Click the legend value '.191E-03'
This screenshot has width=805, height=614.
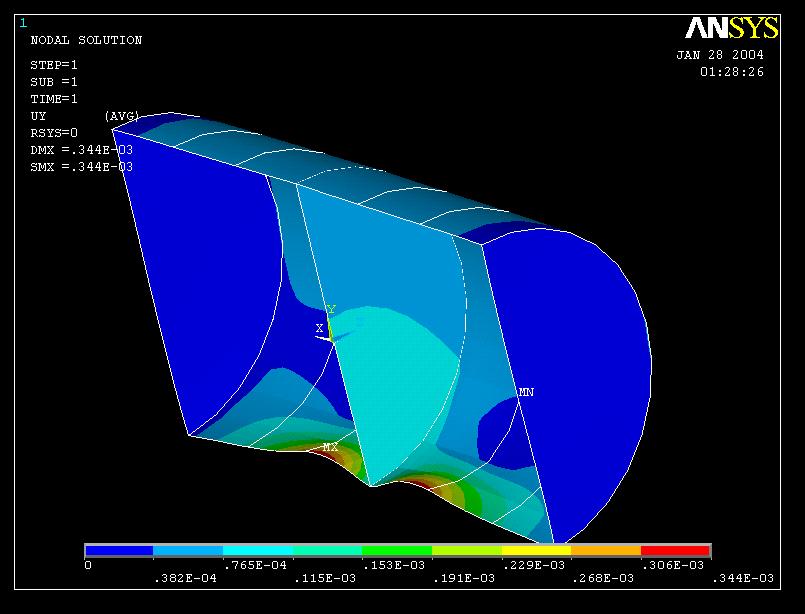point(464,578)
